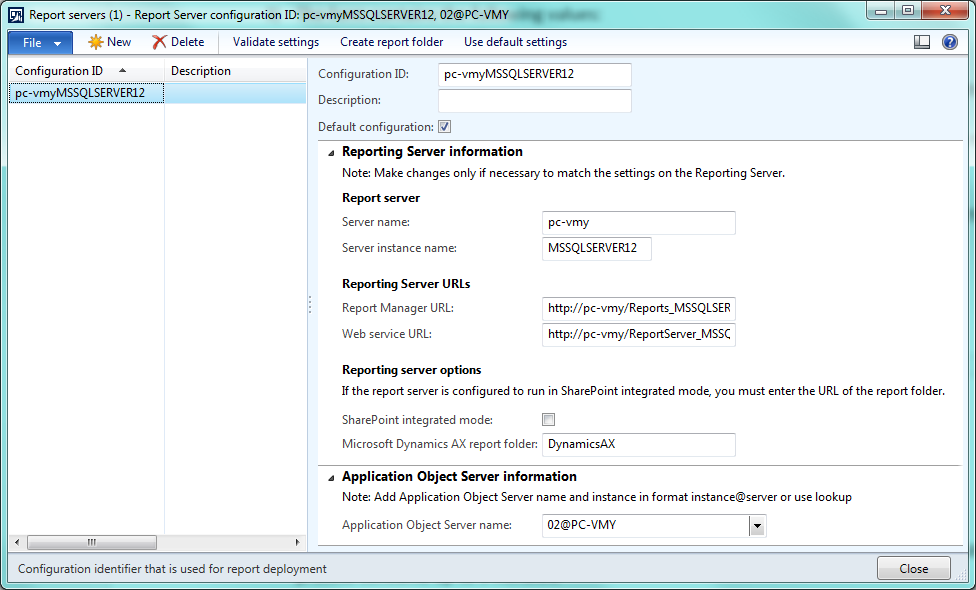Click the Microsoft Dynamics AX report folder field

point(639,444)
